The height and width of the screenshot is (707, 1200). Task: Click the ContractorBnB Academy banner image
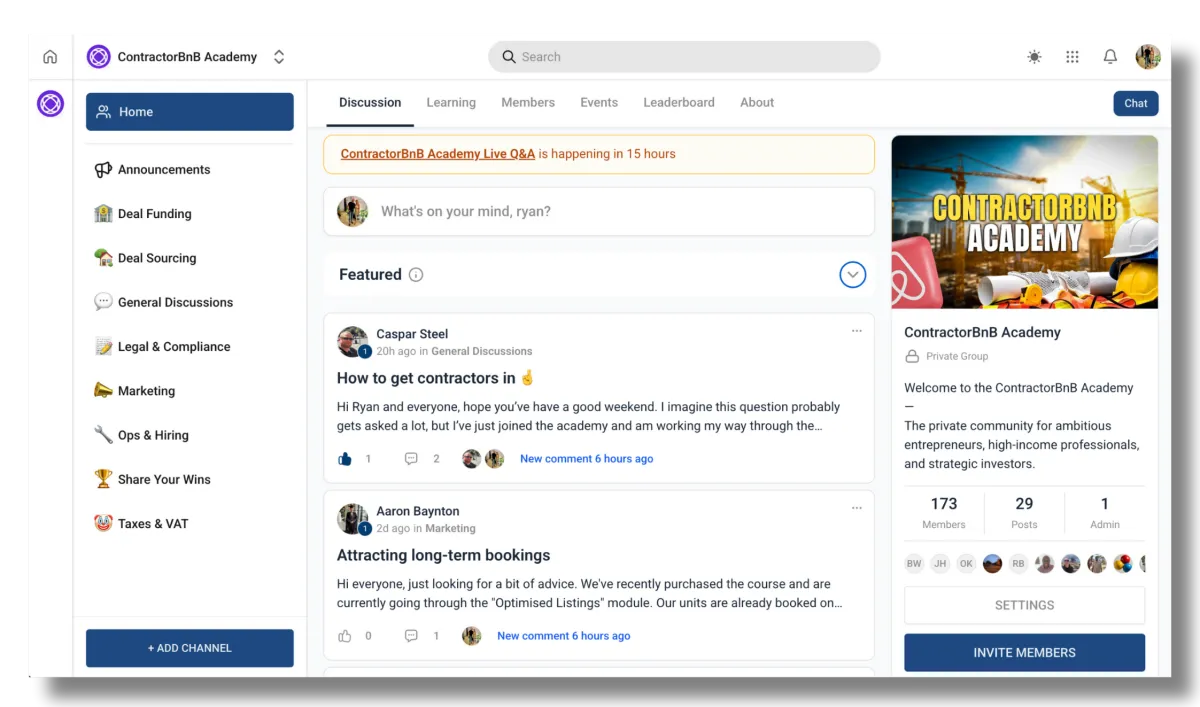click(x=1025, y=222)
